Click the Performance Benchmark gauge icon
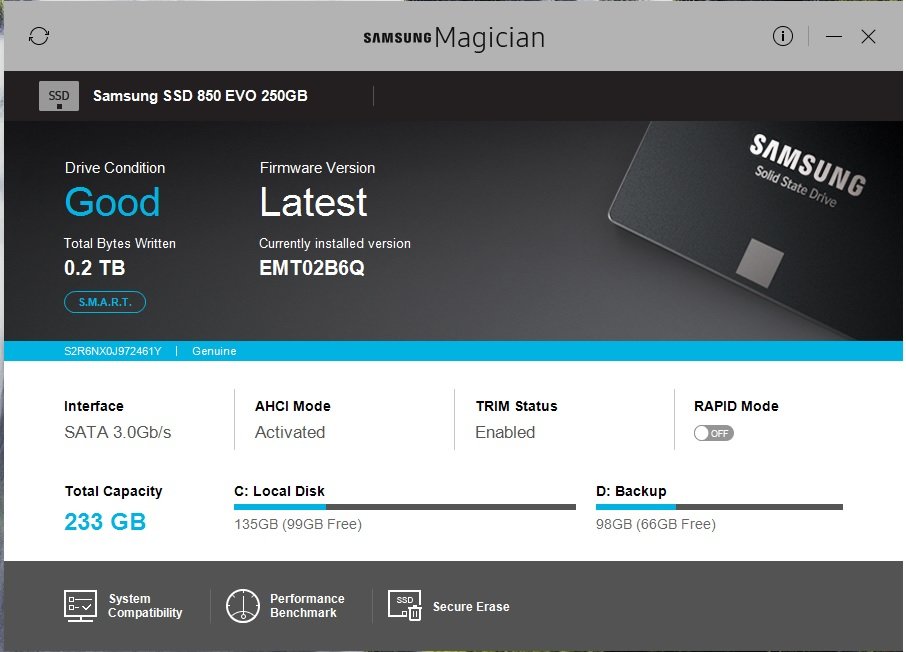This screenshot has height=652, width=906. pyautogui.click(x=243, y=606)
